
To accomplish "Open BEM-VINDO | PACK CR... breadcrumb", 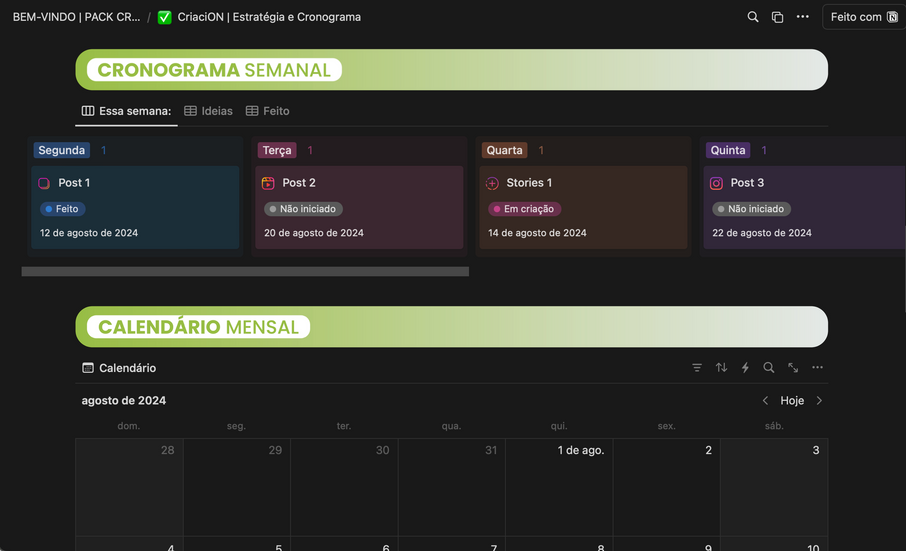I will [x=76, y=17].
